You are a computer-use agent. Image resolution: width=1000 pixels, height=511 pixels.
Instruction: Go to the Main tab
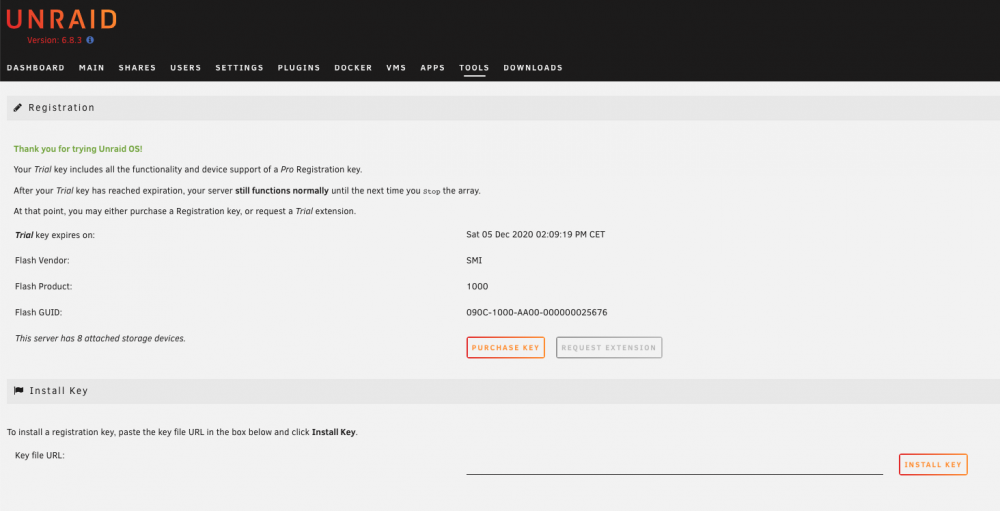point(92,68)
